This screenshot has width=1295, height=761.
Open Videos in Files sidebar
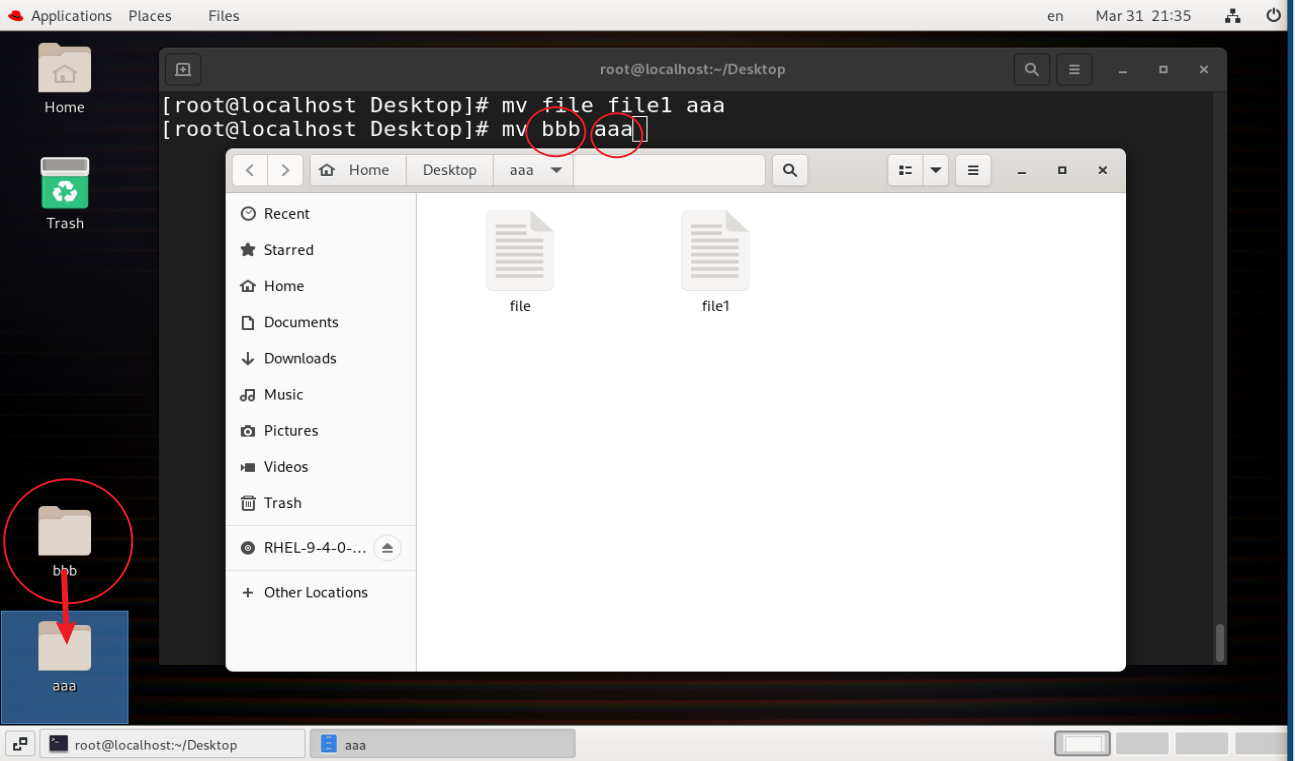(x=321, y=467)
